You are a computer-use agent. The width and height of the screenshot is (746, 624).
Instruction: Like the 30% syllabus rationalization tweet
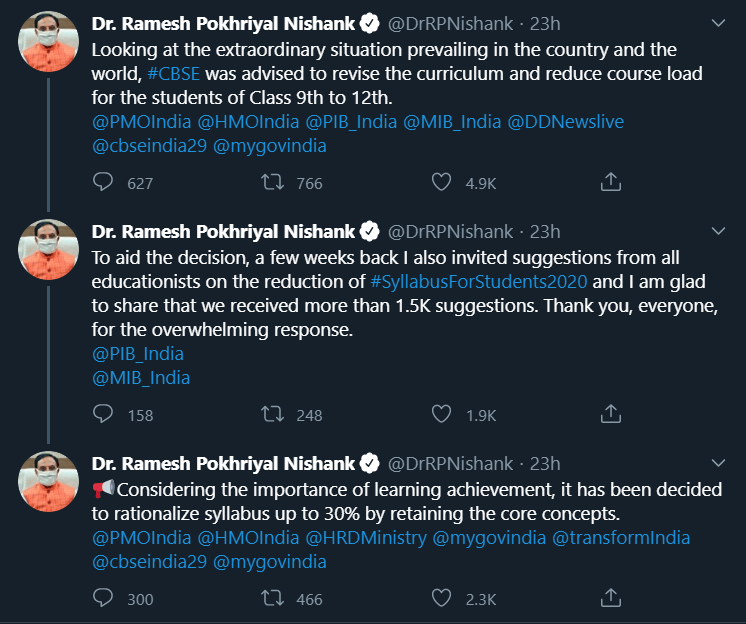[x=441, y=598]
